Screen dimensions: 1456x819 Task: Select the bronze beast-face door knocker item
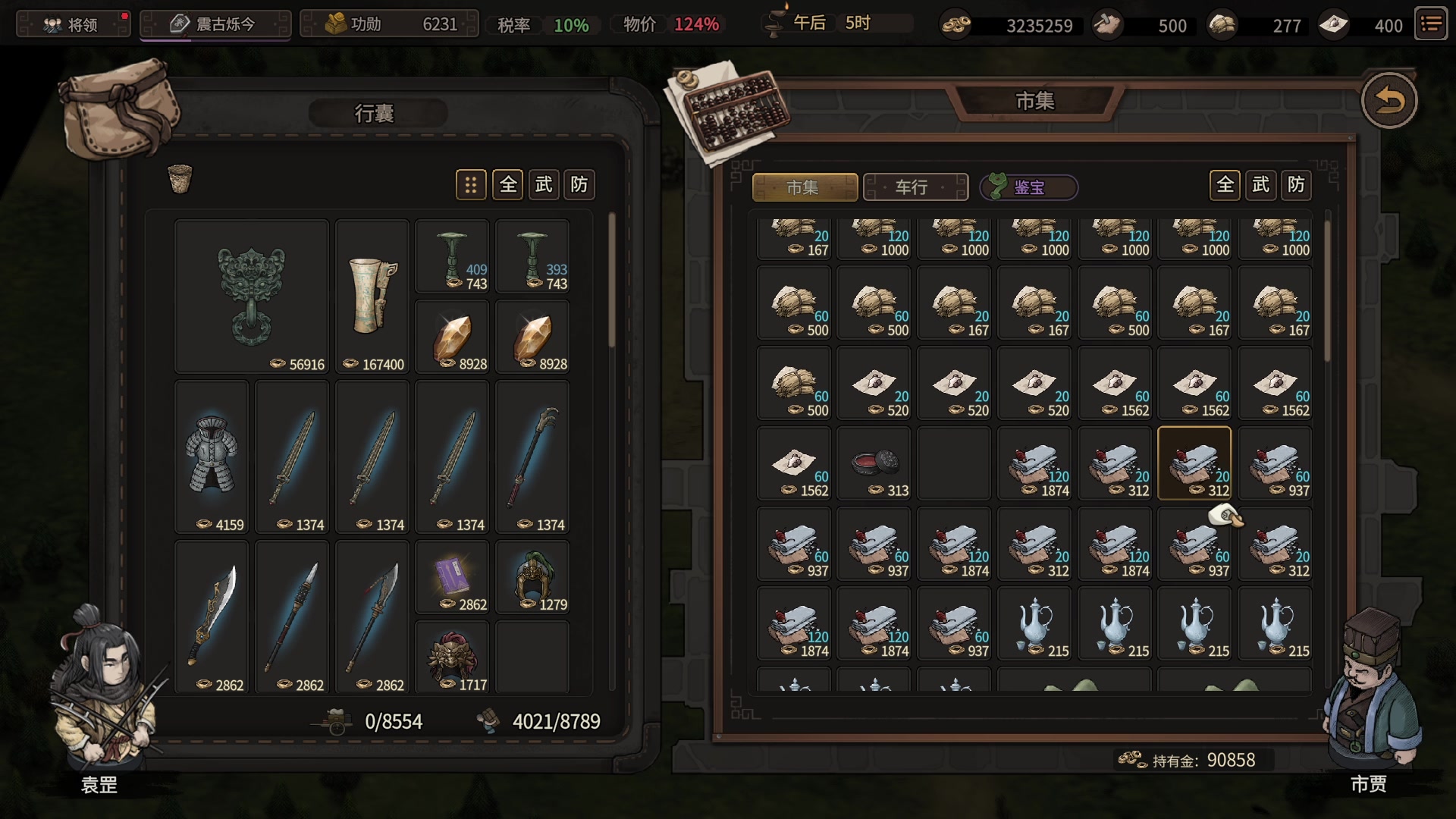(252, 297)
